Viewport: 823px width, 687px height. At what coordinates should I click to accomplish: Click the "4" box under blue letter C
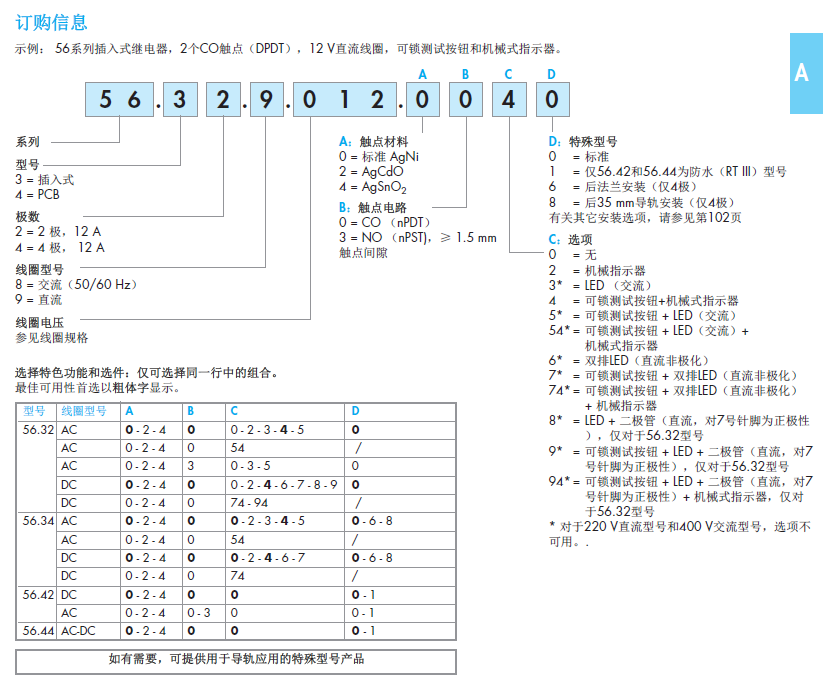(x=509, y=100)
